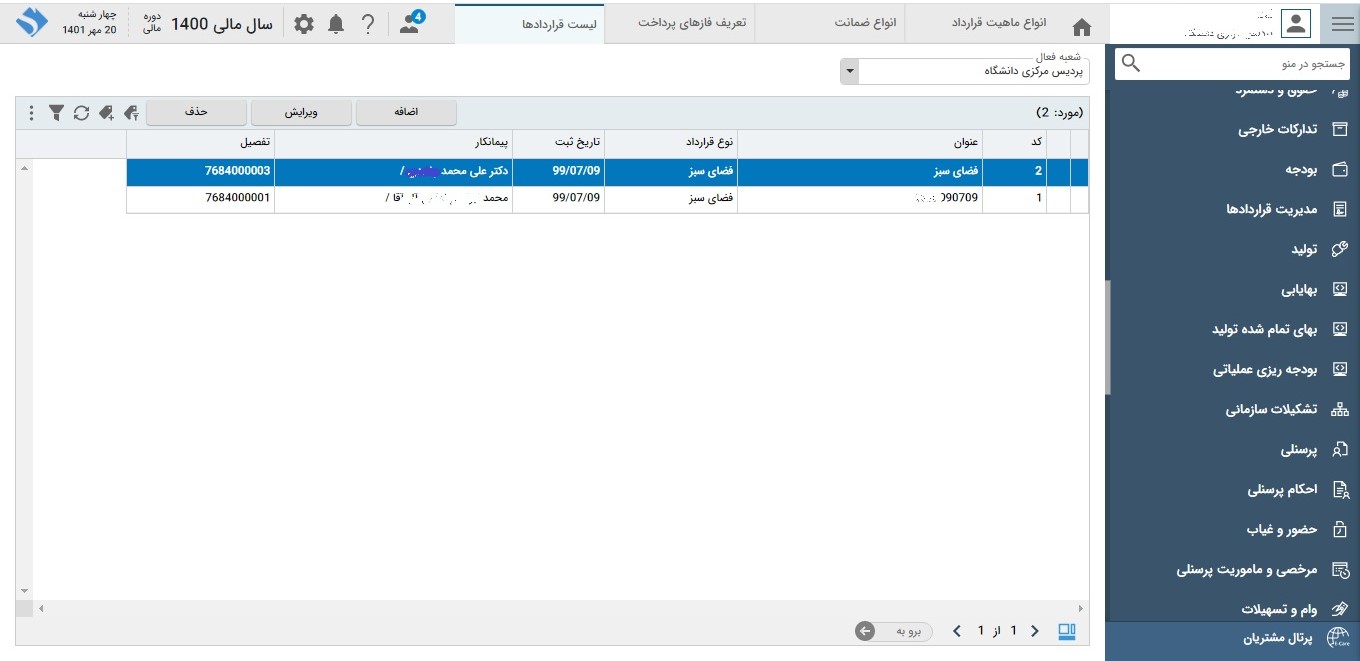Open the settings gear icon
This screenshot has height=661, width=1360.
coord(304,24)
